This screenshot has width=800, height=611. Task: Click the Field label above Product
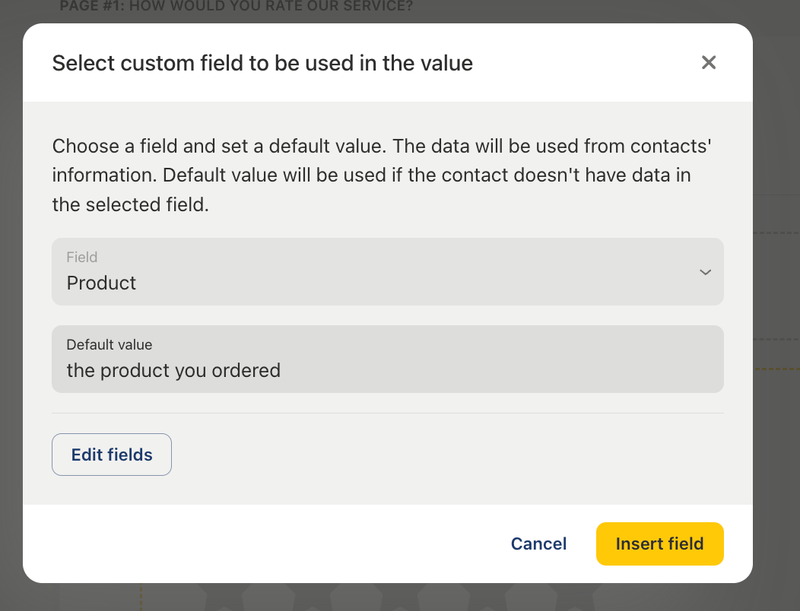point(81,257)
